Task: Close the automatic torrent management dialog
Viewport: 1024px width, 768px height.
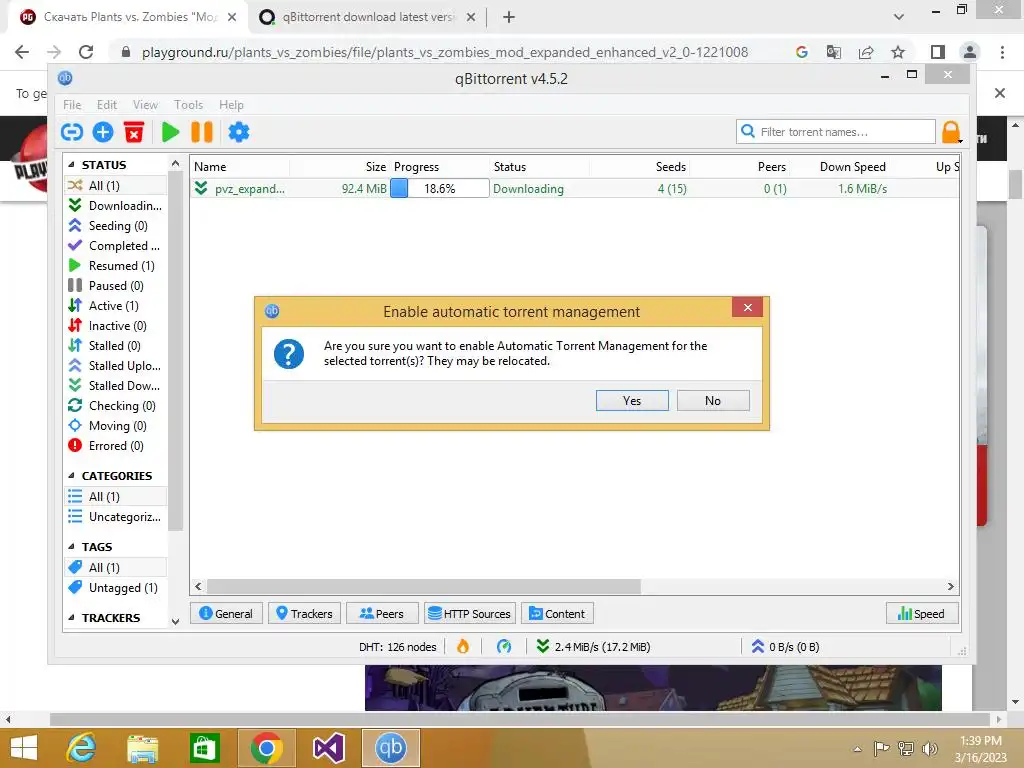Action: (748, 308)
